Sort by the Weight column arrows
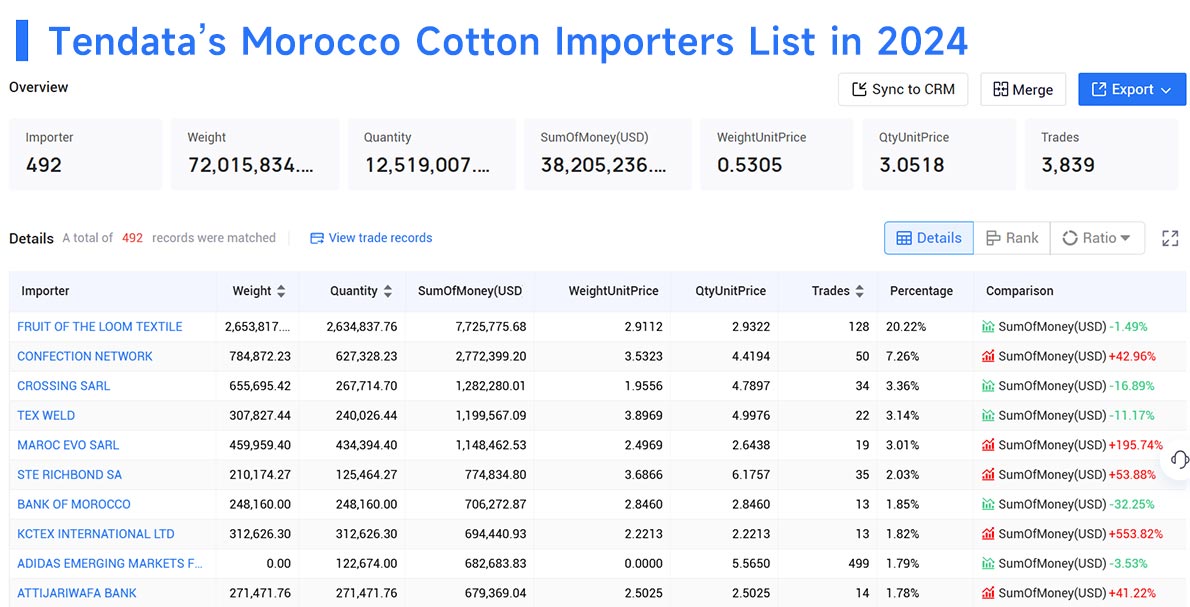This screenshot has height=607, width=1190. coord(281,291)
